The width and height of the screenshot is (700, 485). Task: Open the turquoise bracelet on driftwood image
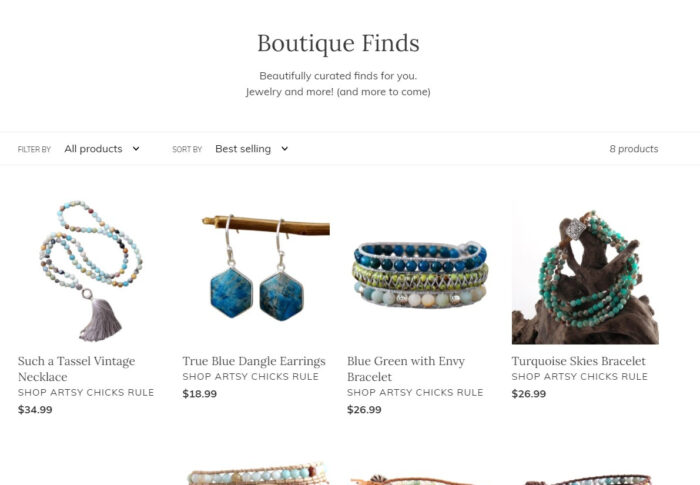point(585,271)
